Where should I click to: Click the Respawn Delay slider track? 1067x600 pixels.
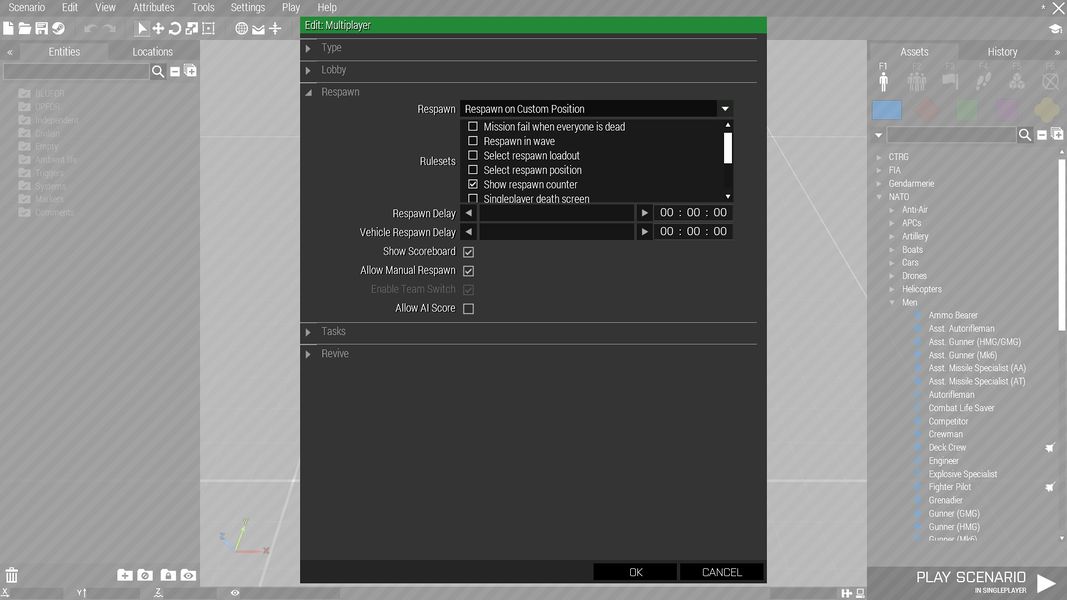click(x=556, y=213)
